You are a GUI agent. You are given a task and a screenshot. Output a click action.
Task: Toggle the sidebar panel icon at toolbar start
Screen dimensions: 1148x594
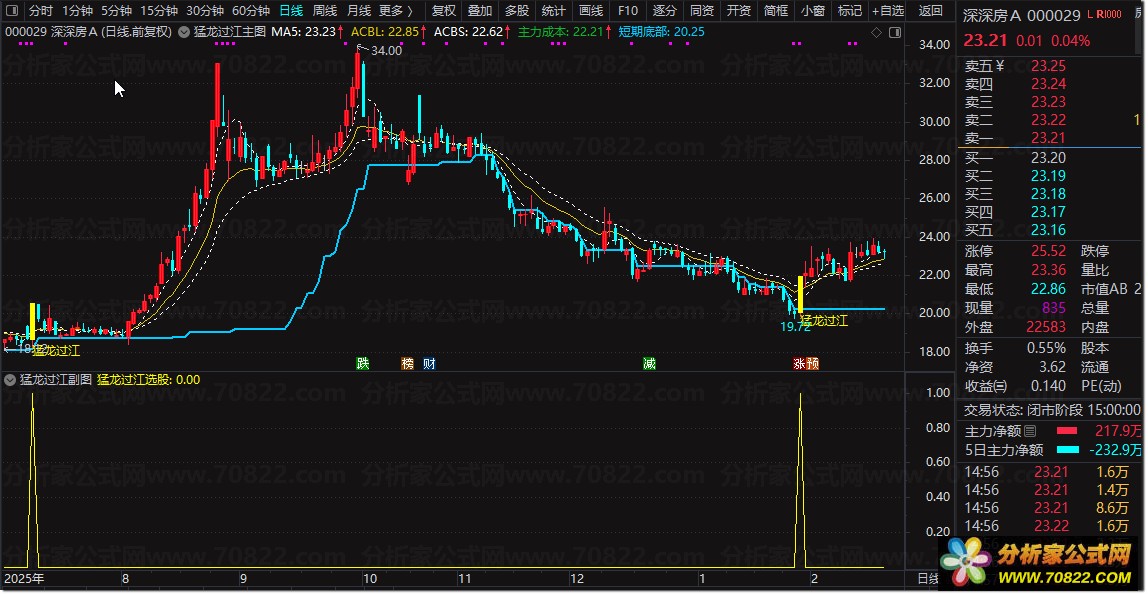pyautogui.click(x=12, y=11)
